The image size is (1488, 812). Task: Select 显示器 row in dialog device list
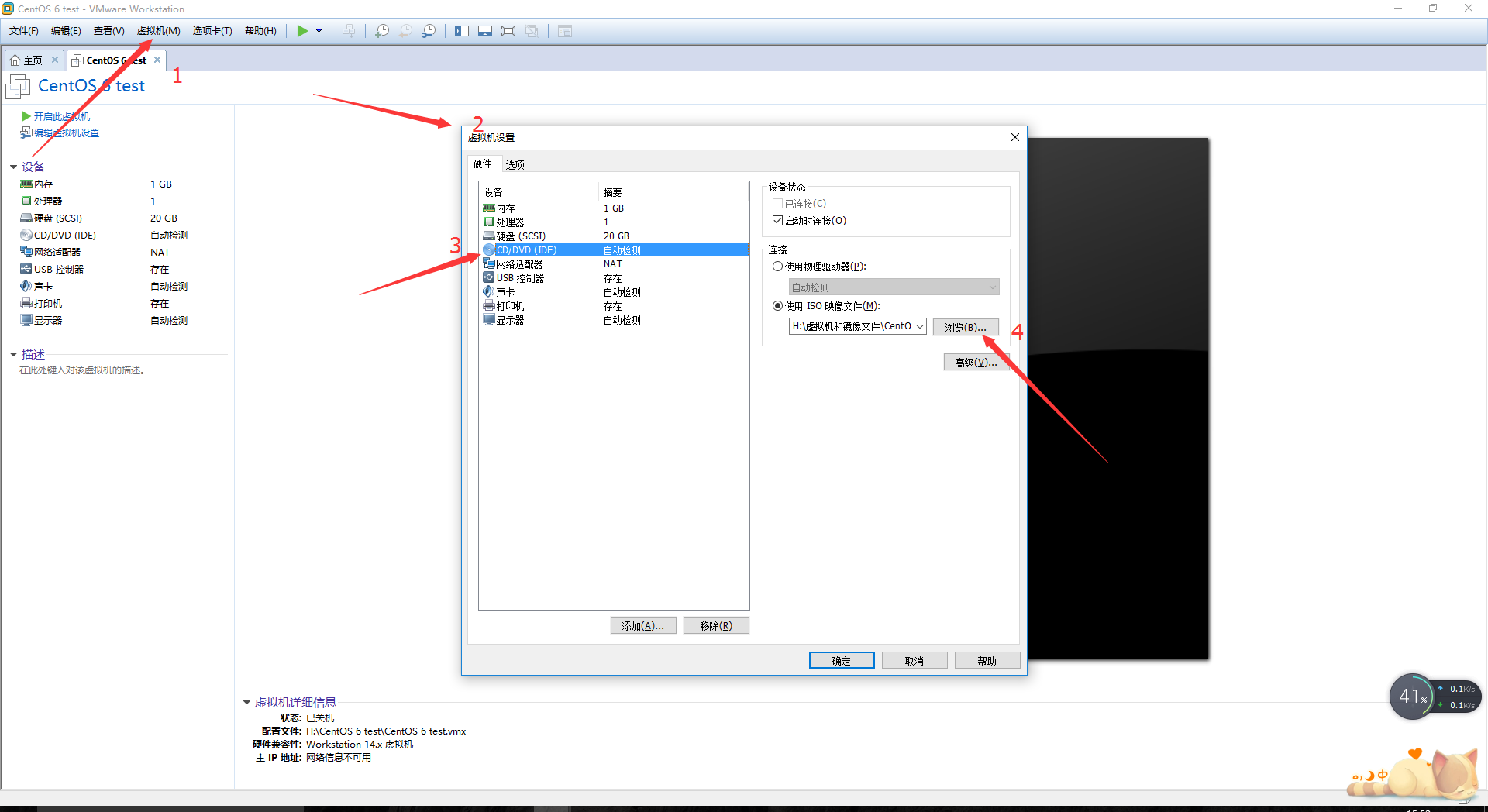(614, 320)
